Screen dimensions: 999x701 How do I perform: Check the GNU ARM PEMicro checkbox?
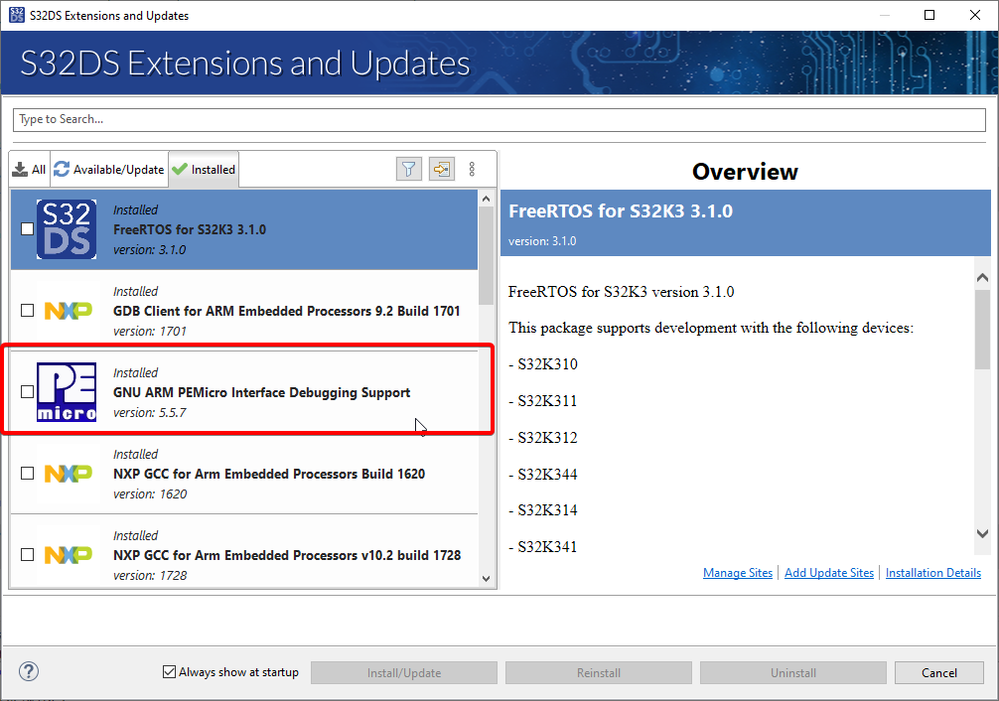(27, 392)
